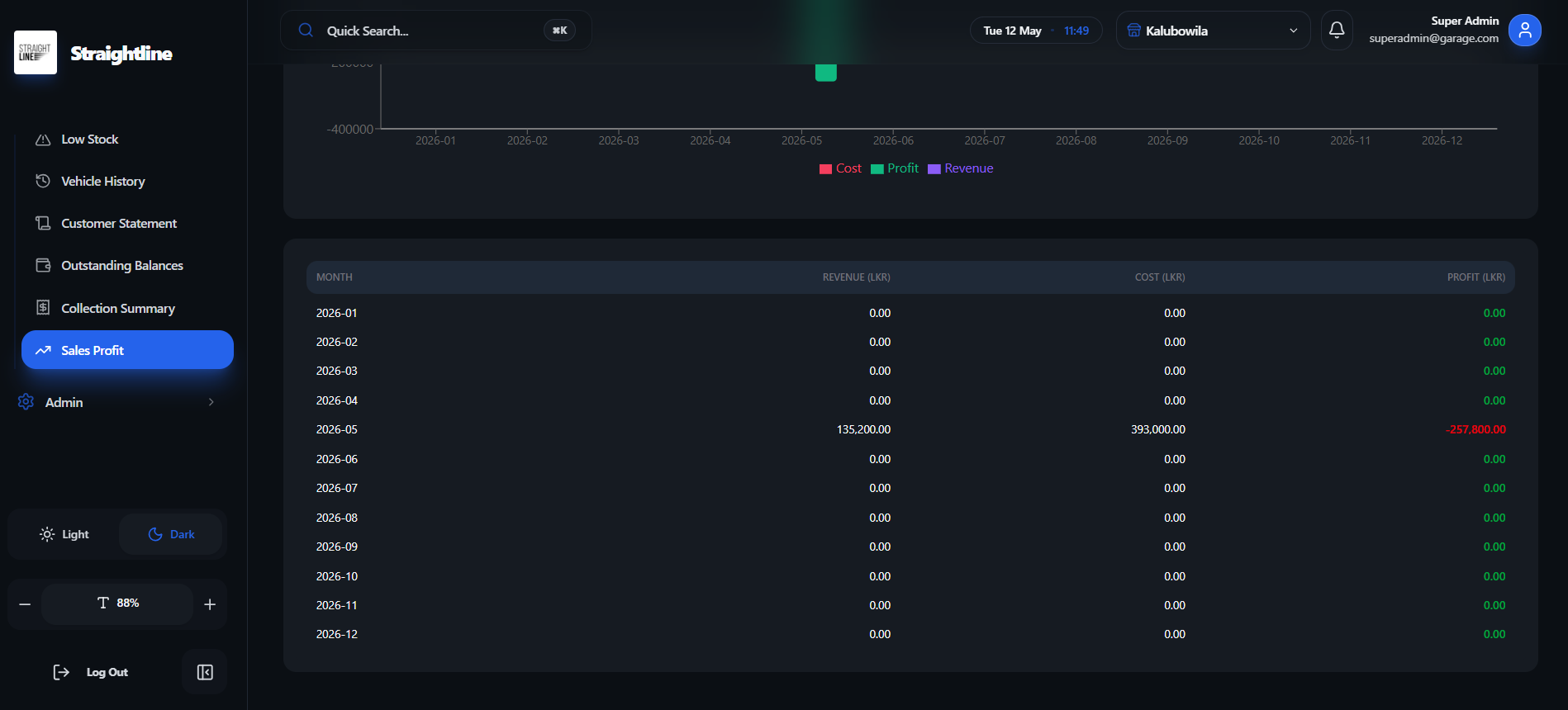Open the Low Stock report
This screenshot has height=710, width=1568.
click(x=127, y=140)
